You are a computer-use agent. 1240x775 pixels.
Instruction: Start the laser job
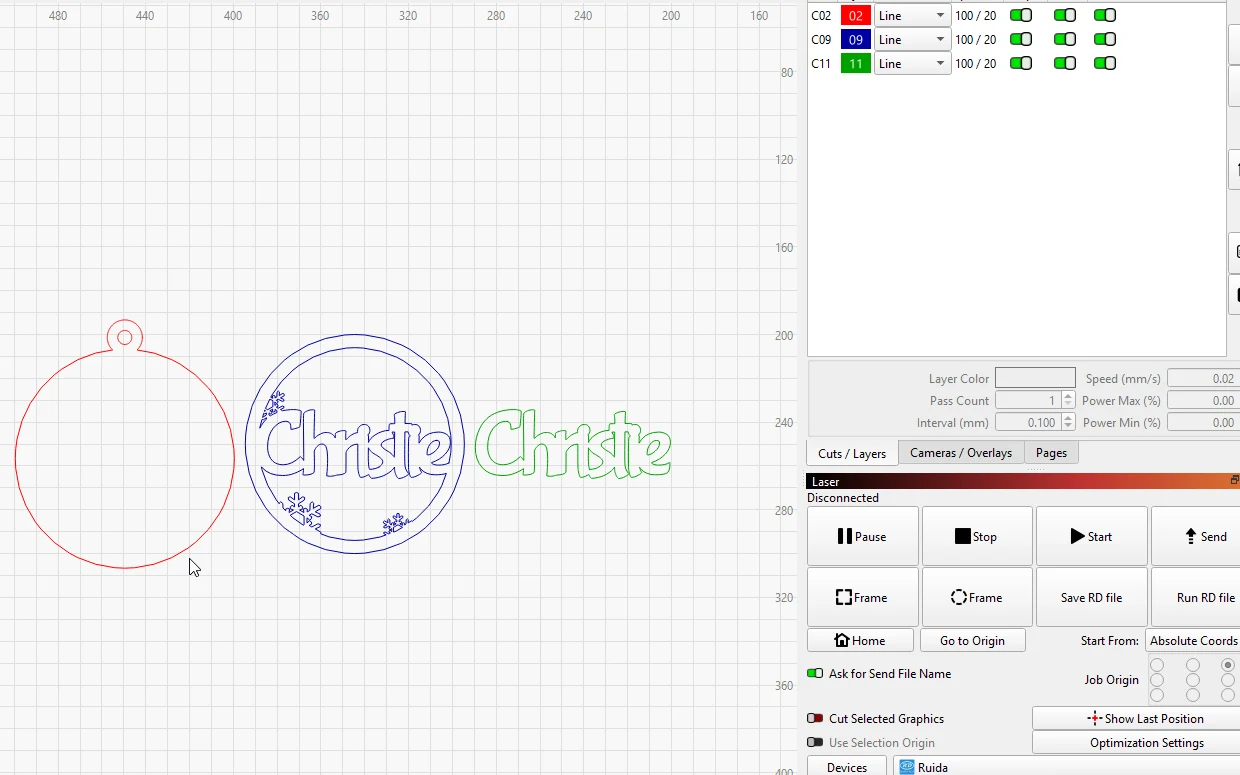point(1091,536)
